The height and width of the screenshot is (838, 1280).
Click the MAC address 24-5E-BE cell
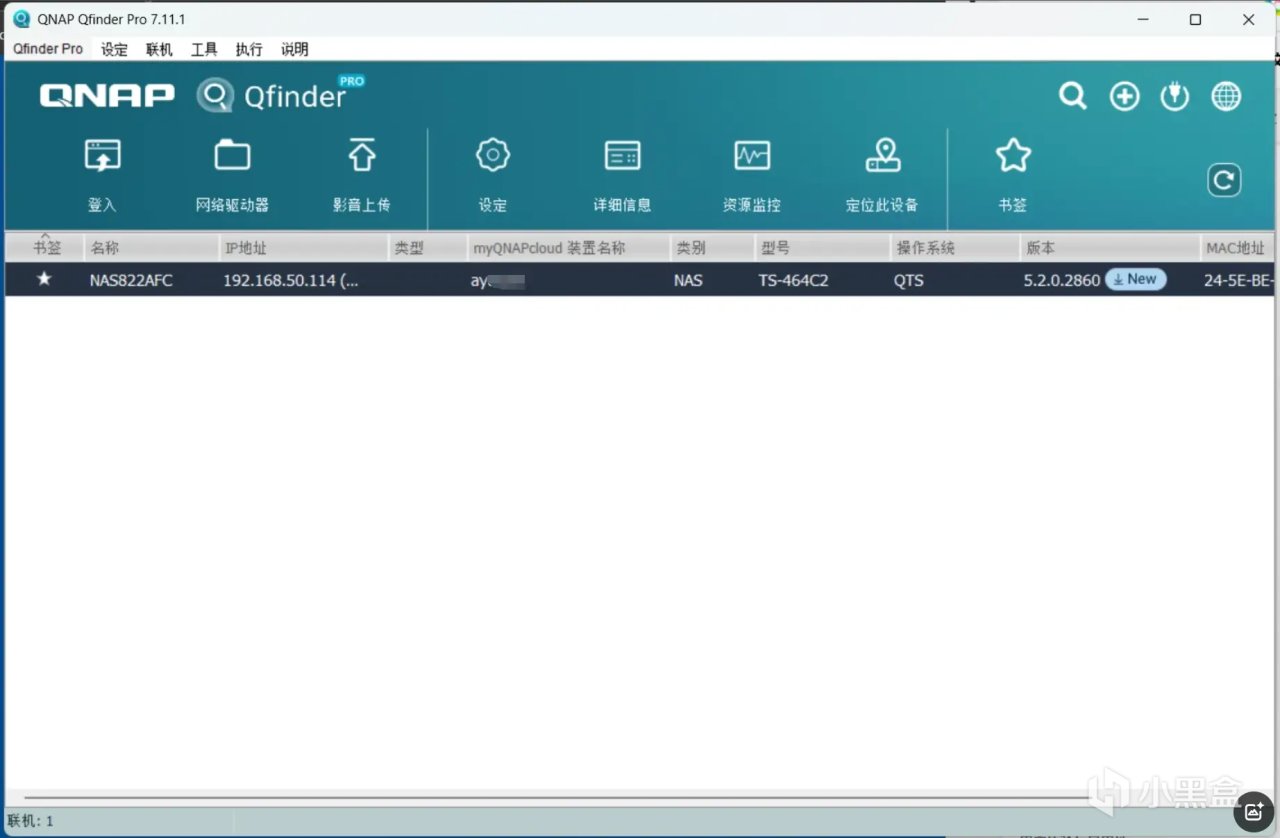pyautogui.click(x=1239, y=280)
